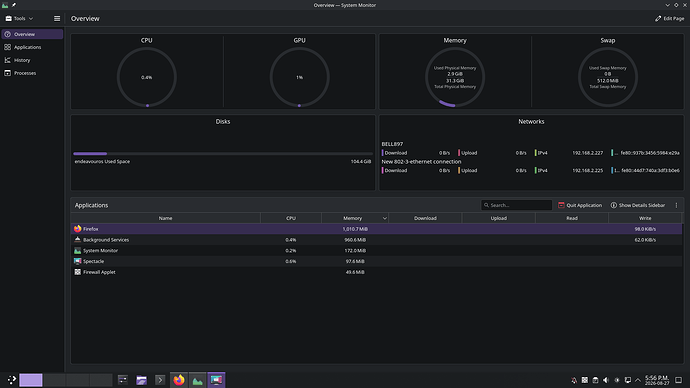Screen dimensions: 690x388
Task: Click the CPU usage gauge
Action: pyautogui.click(x=147, y=77)
